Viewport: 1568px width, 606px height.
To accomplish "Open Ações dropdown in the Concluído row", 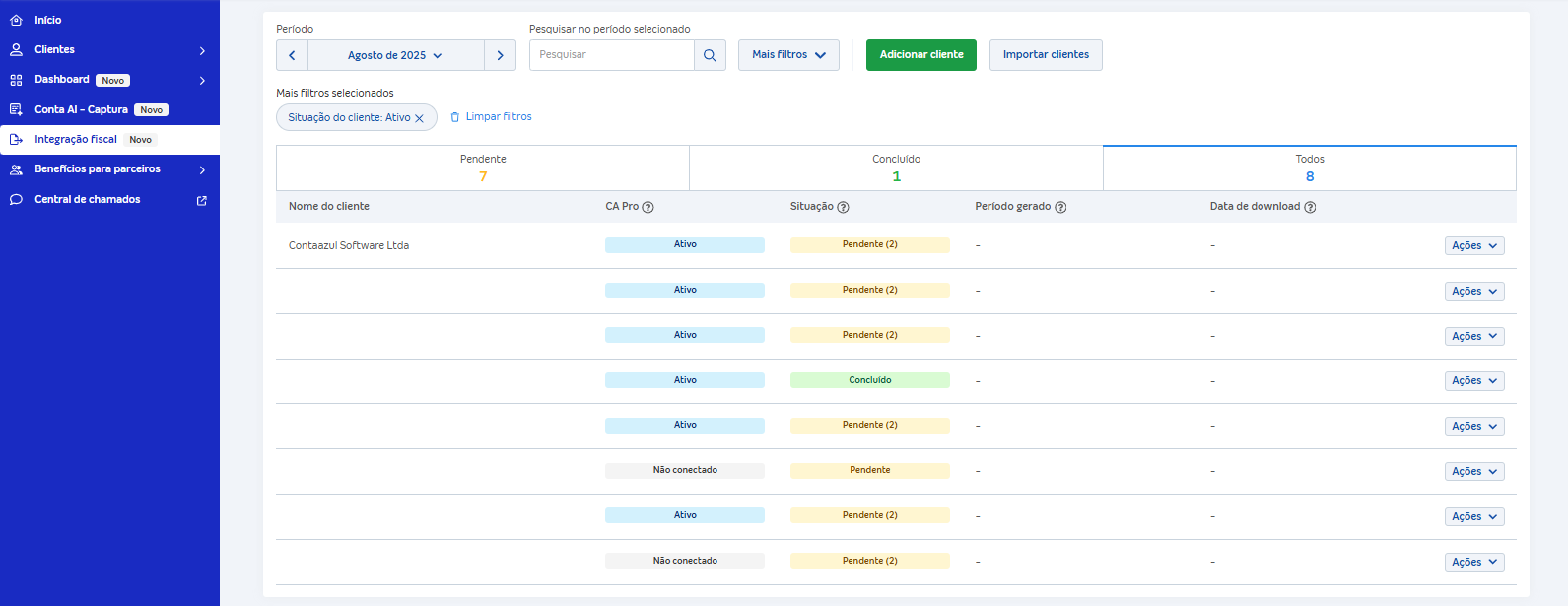I will [1474, 381].
